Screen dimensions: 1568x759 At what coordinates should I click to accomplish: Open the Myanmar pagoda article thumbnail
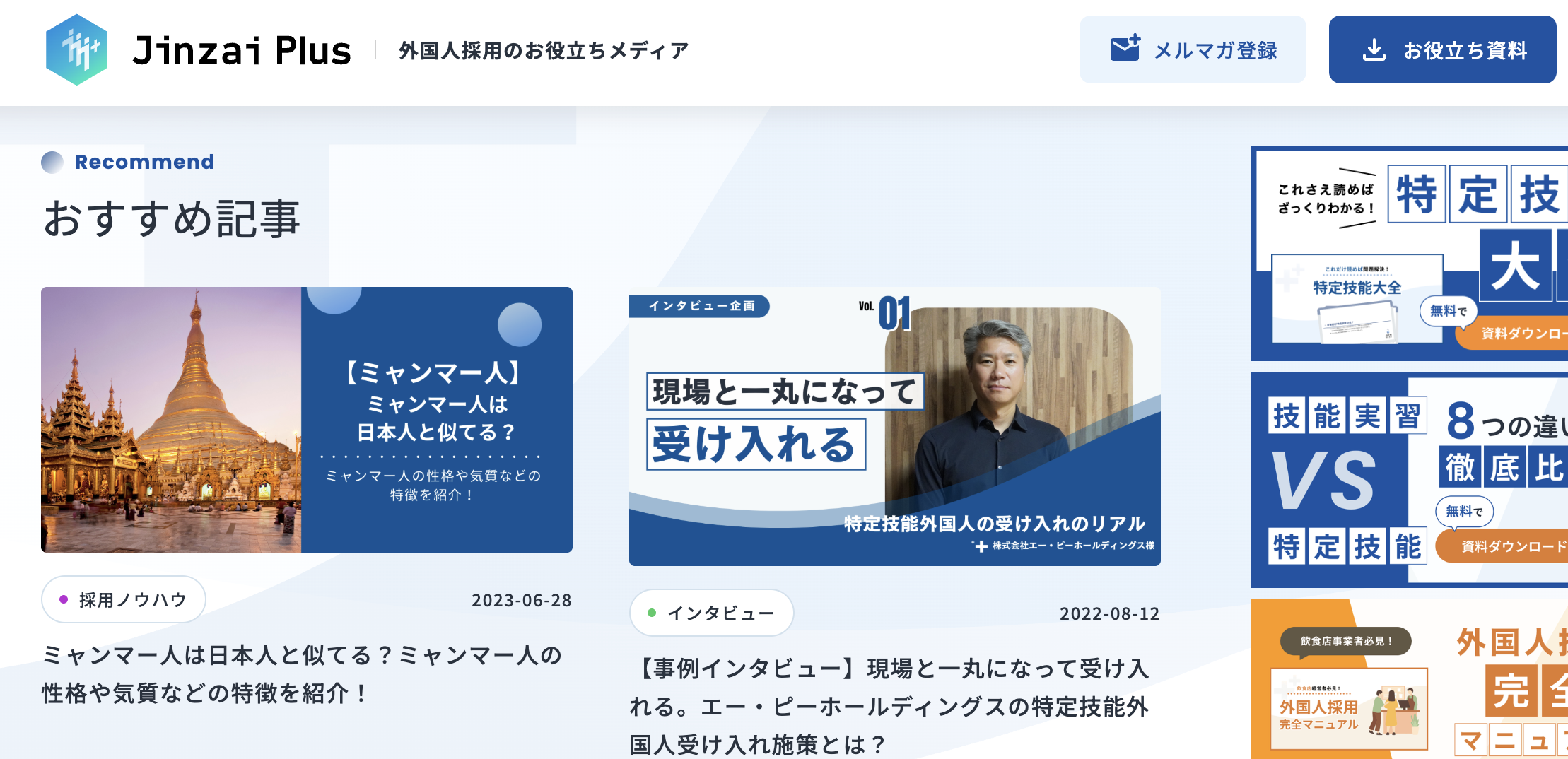tap(306, 420)
